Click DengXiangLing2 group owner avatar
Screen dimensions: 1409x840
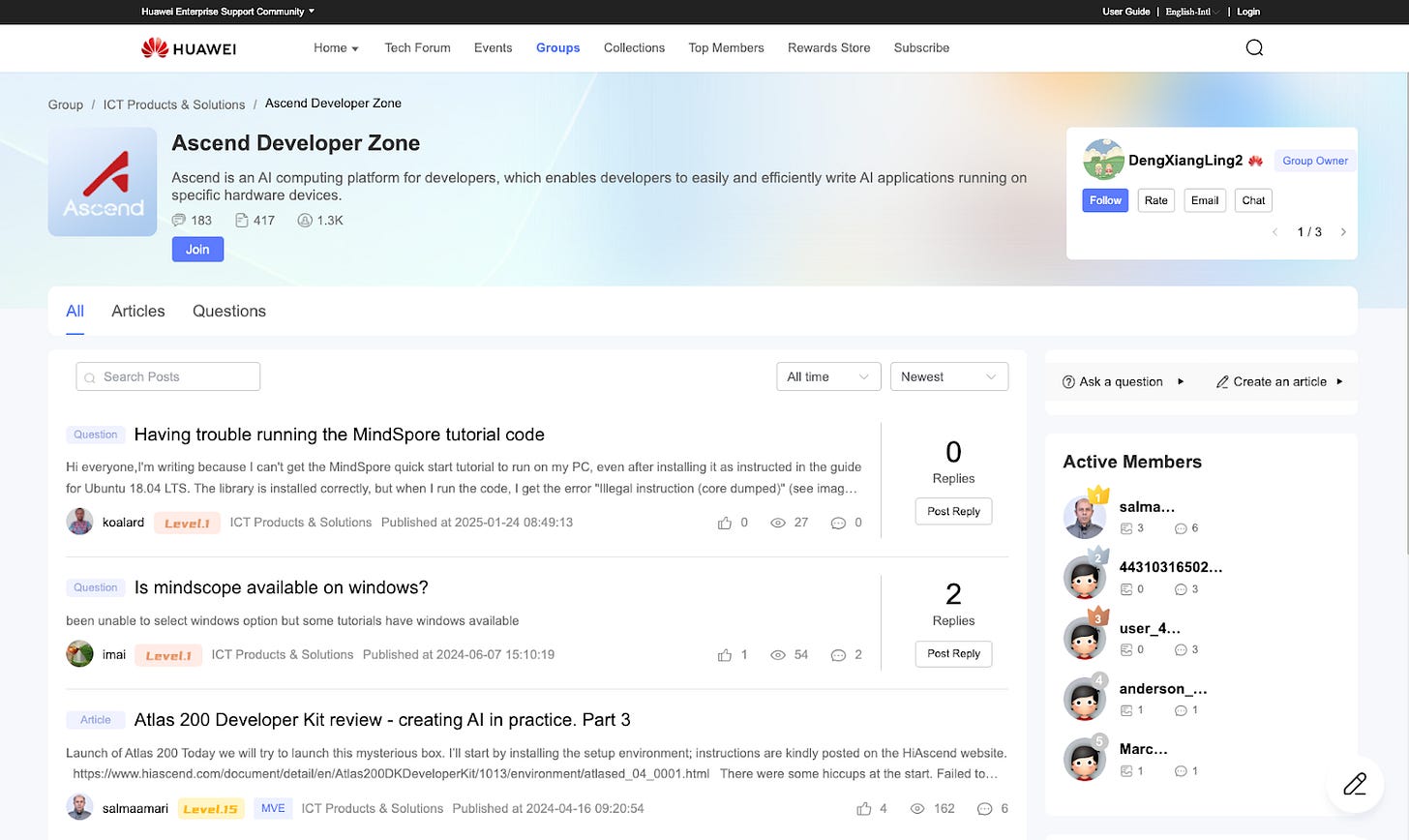(x=1103, y=159)
